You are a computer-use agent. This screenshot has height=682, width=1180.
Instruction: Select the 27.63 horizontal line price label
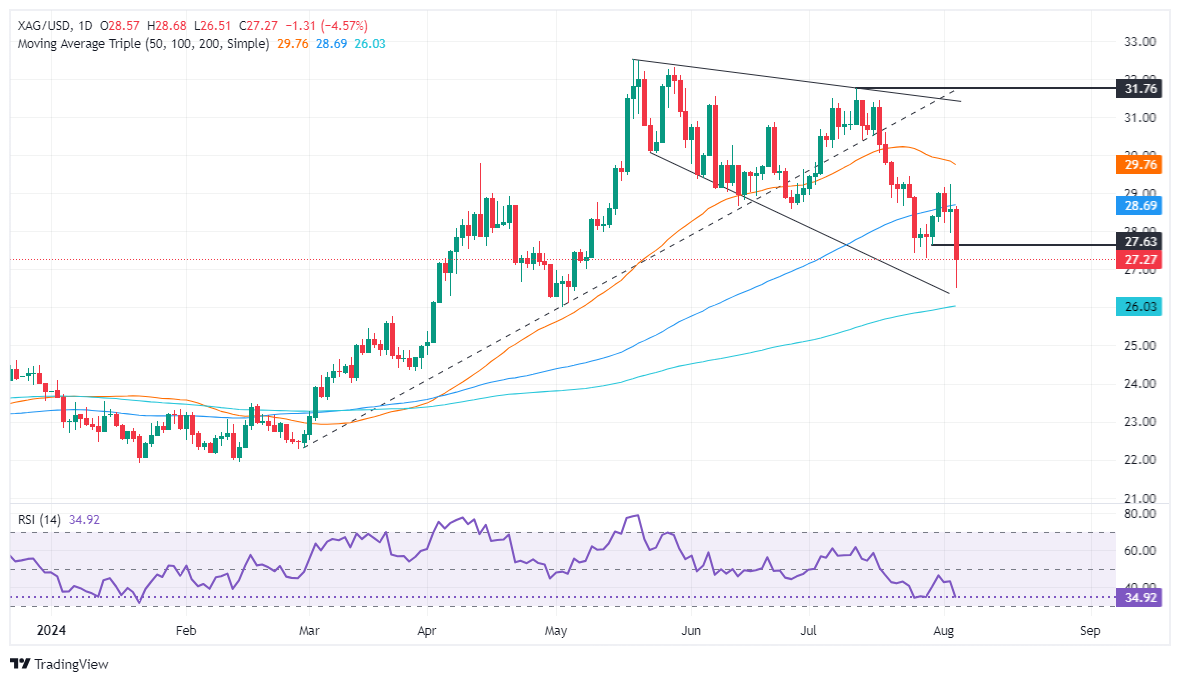1139,242
